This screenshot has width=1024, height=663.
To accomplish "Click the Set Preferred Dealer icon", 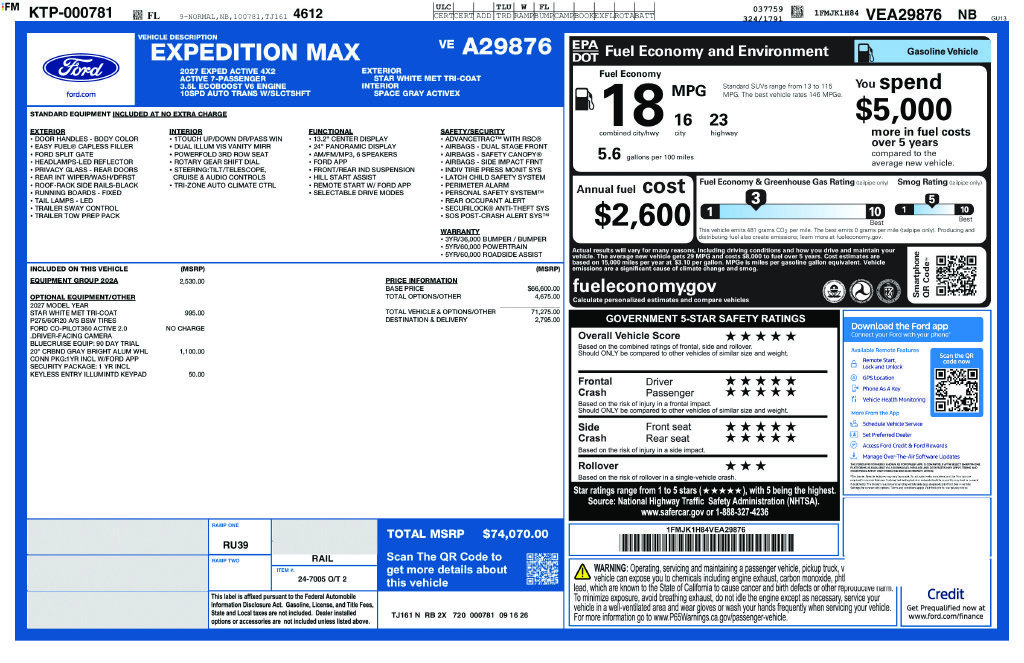I will click(x=854, y=434).
